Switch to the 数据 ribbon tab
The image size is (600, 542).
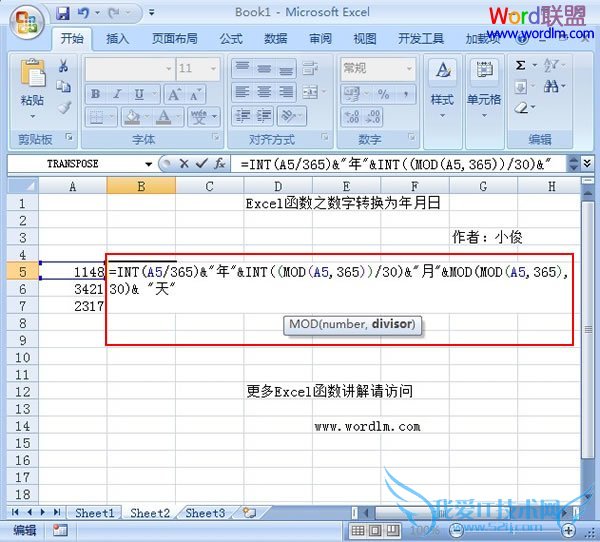click(276, 39)
